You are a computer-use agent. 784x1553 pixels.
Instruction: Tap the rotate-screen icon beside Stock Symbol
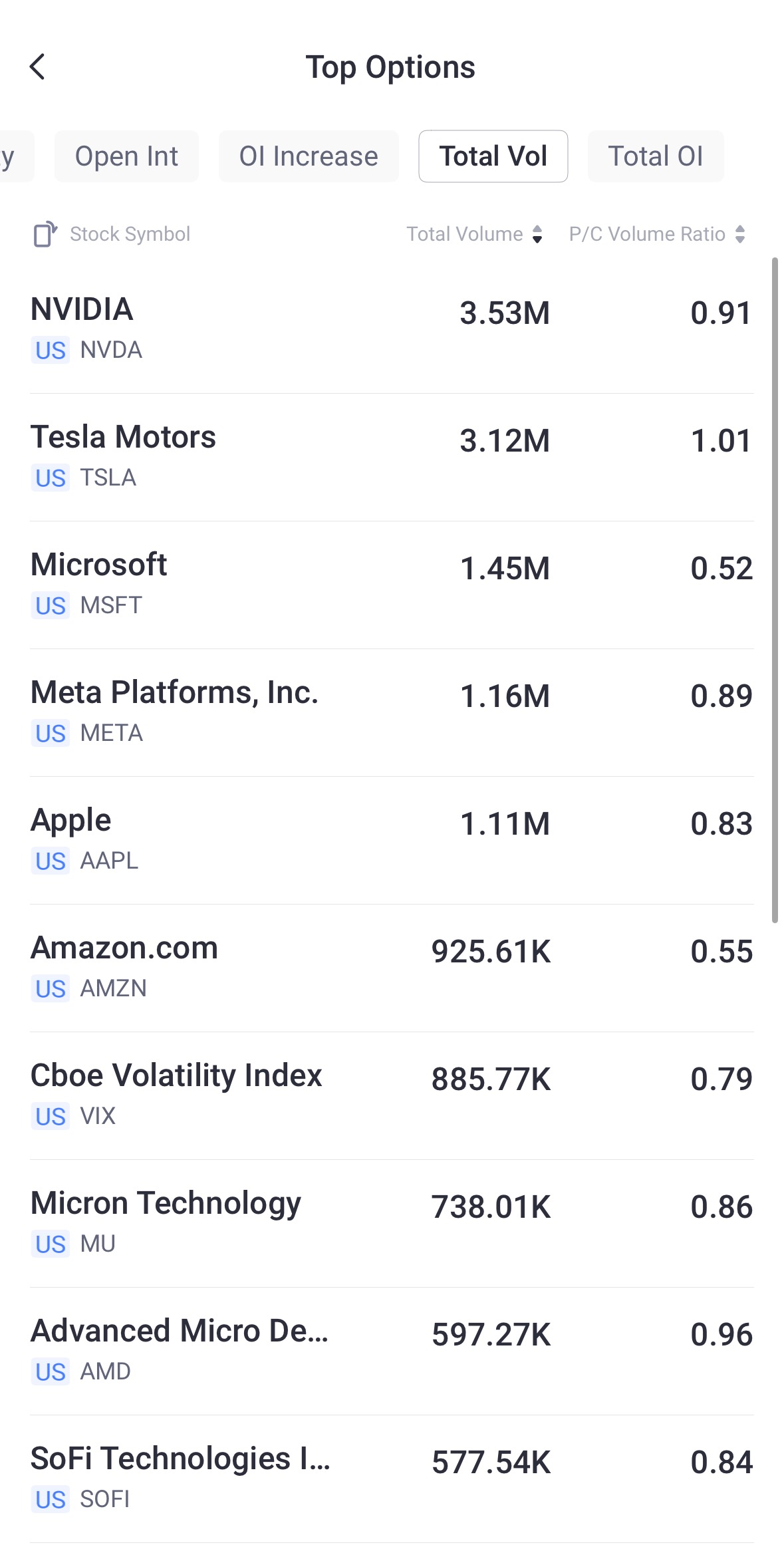(45, 234)
